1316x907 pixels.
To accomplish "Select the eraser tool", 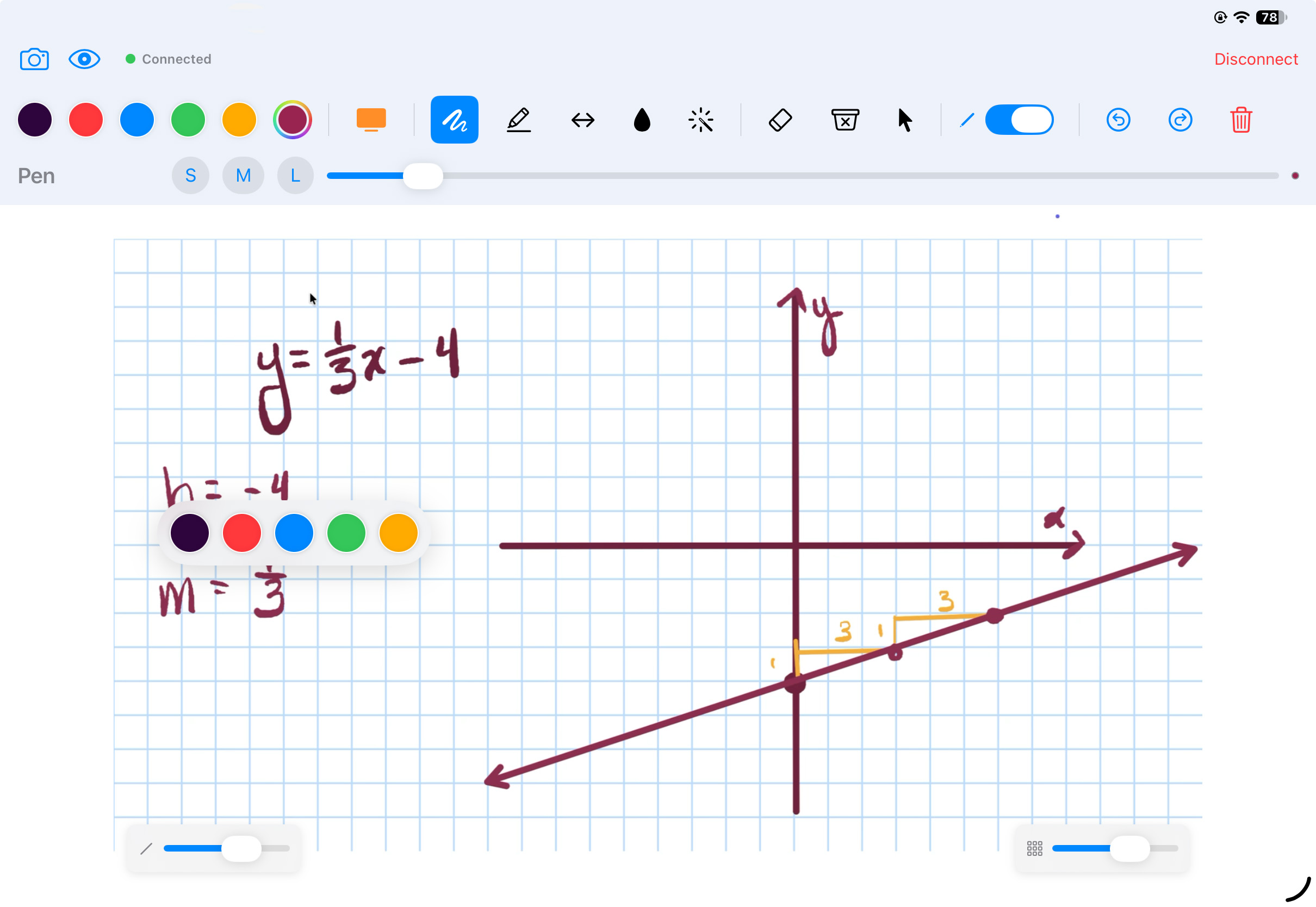I will point(780,120).
